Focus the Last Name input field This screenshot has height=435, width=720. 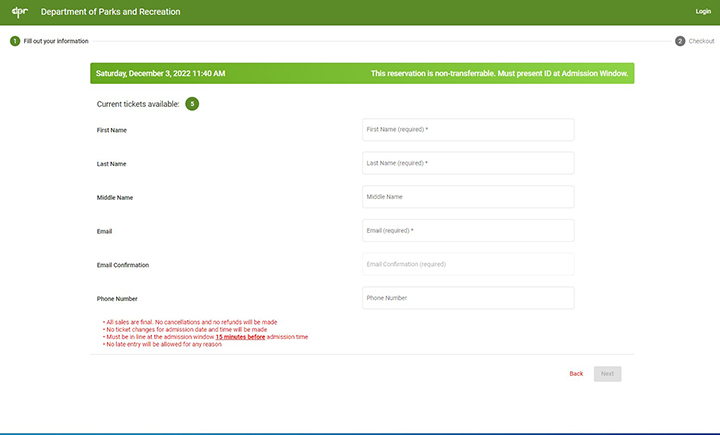pos(468,163)
